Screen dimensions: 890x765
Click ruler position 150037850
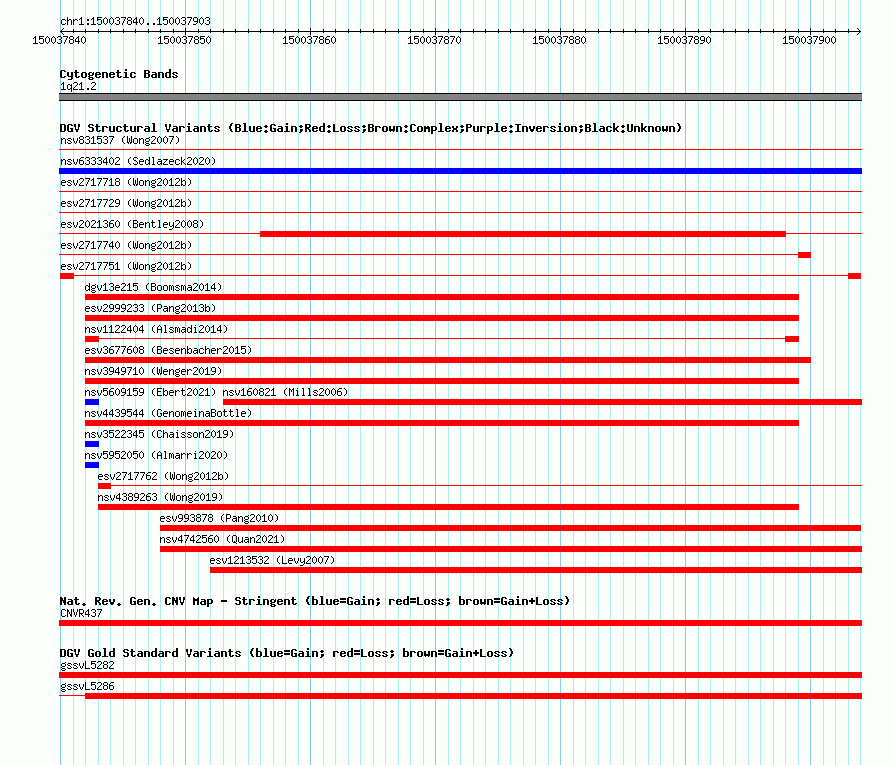[x=184, y=40]
